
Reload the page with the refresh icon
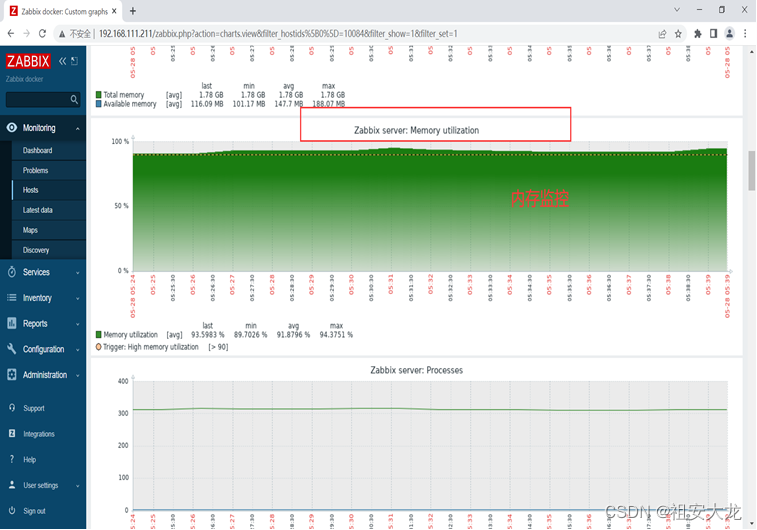pyautogui.click(x=42, y=33)
